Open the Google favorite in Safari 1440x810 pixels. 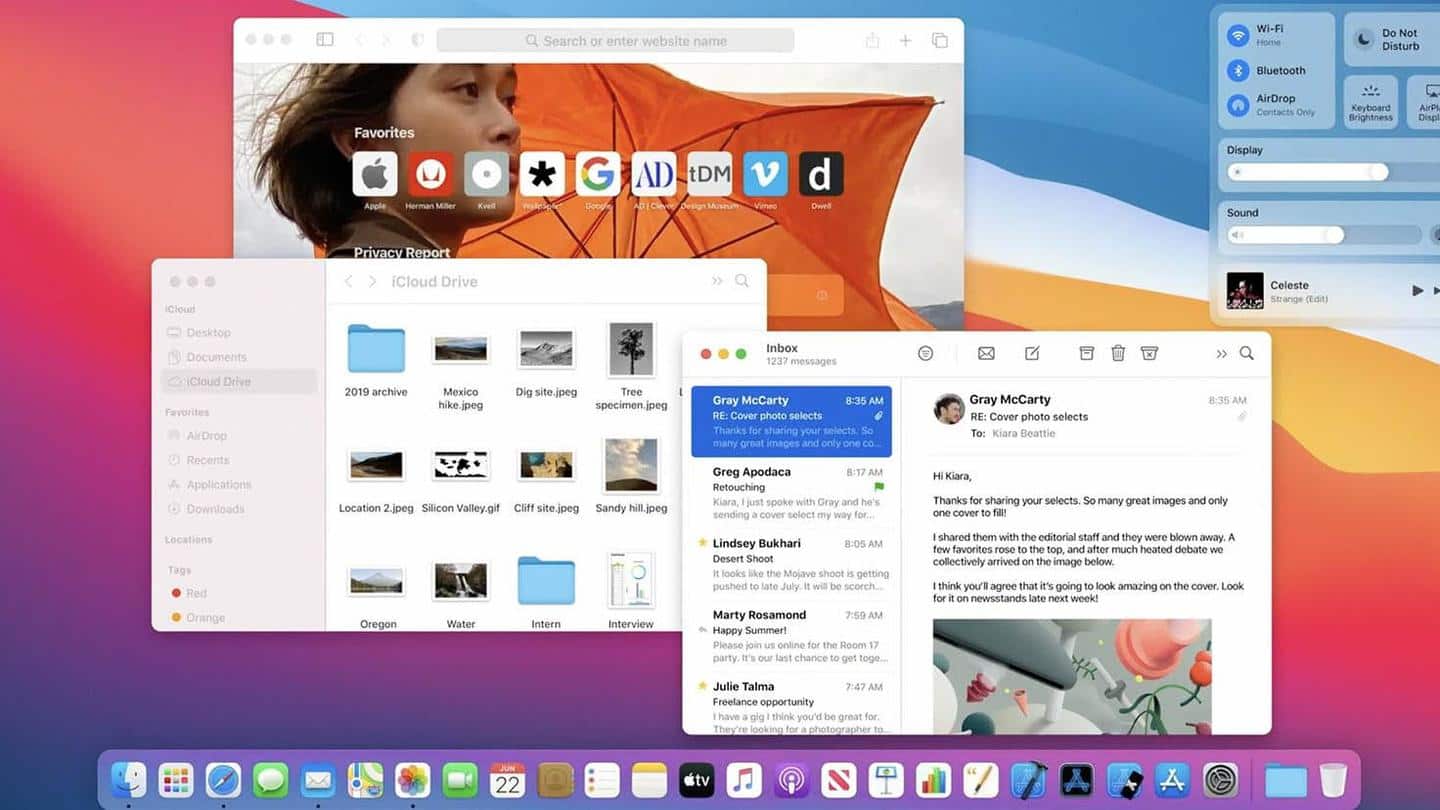tap(598, 175)
